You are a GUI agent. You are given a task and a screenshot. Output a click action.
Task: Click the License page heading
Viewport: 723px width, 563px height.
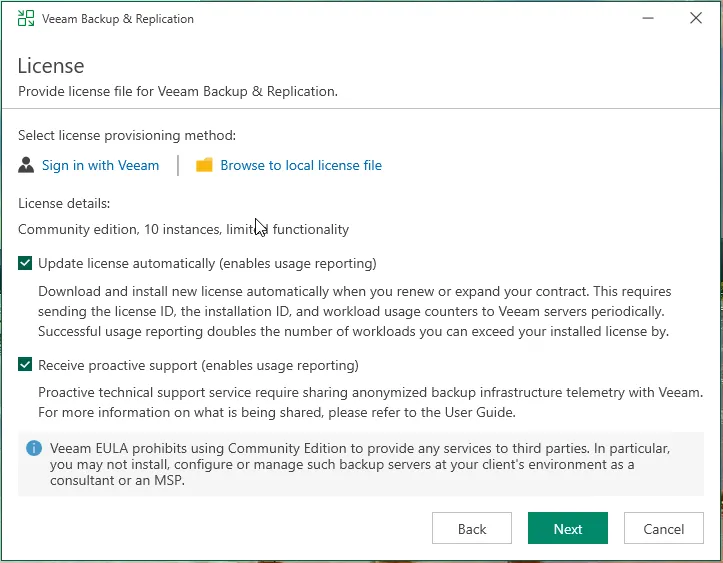pyautogui.click(x=51, y=66)
